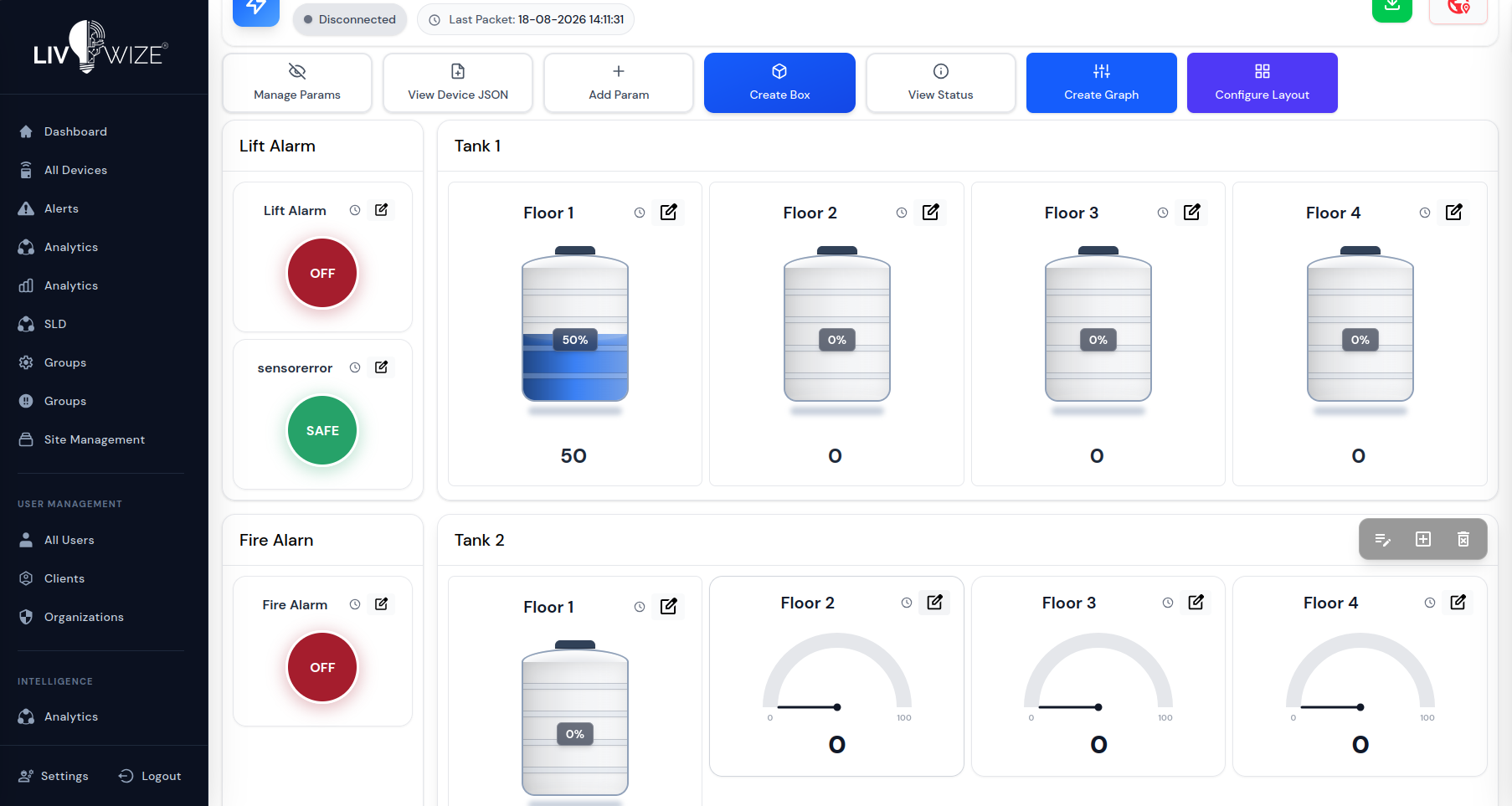Click the sensorerror SAFE indicator
This screenshot has width=1512, height=806.
pos(322,430)
